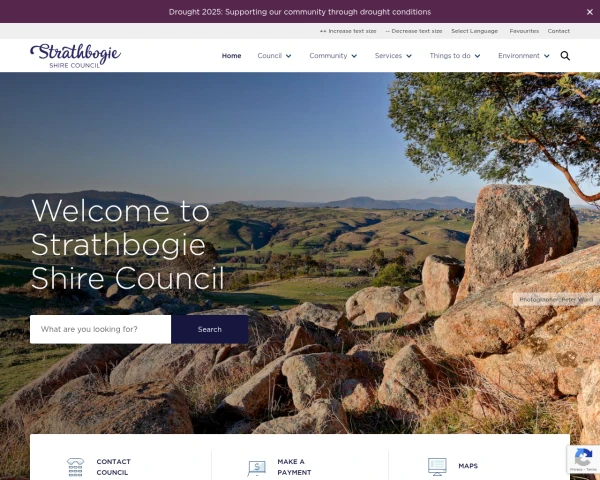This screenshot has height=480, width=600.
Task: Expand the Services dropdown menu
Action: coord(393,56)
